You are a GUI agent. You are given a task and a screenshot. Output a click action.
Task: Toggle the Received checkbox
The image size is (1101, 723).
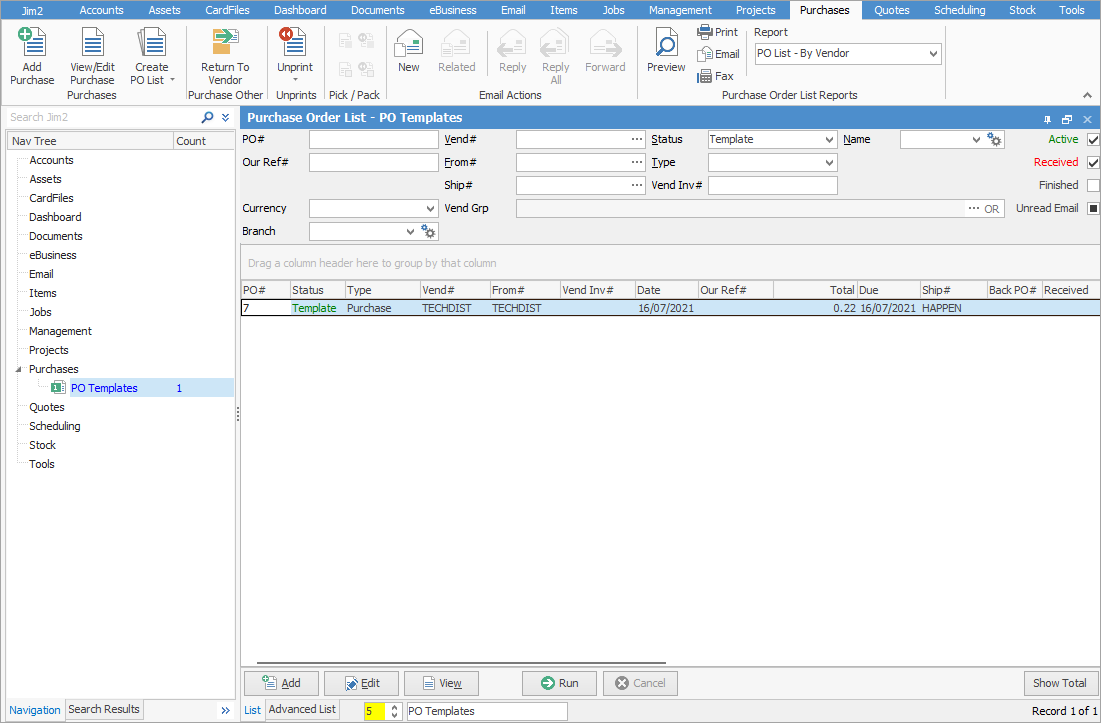pyautogui.click(x=1091, y=161)
